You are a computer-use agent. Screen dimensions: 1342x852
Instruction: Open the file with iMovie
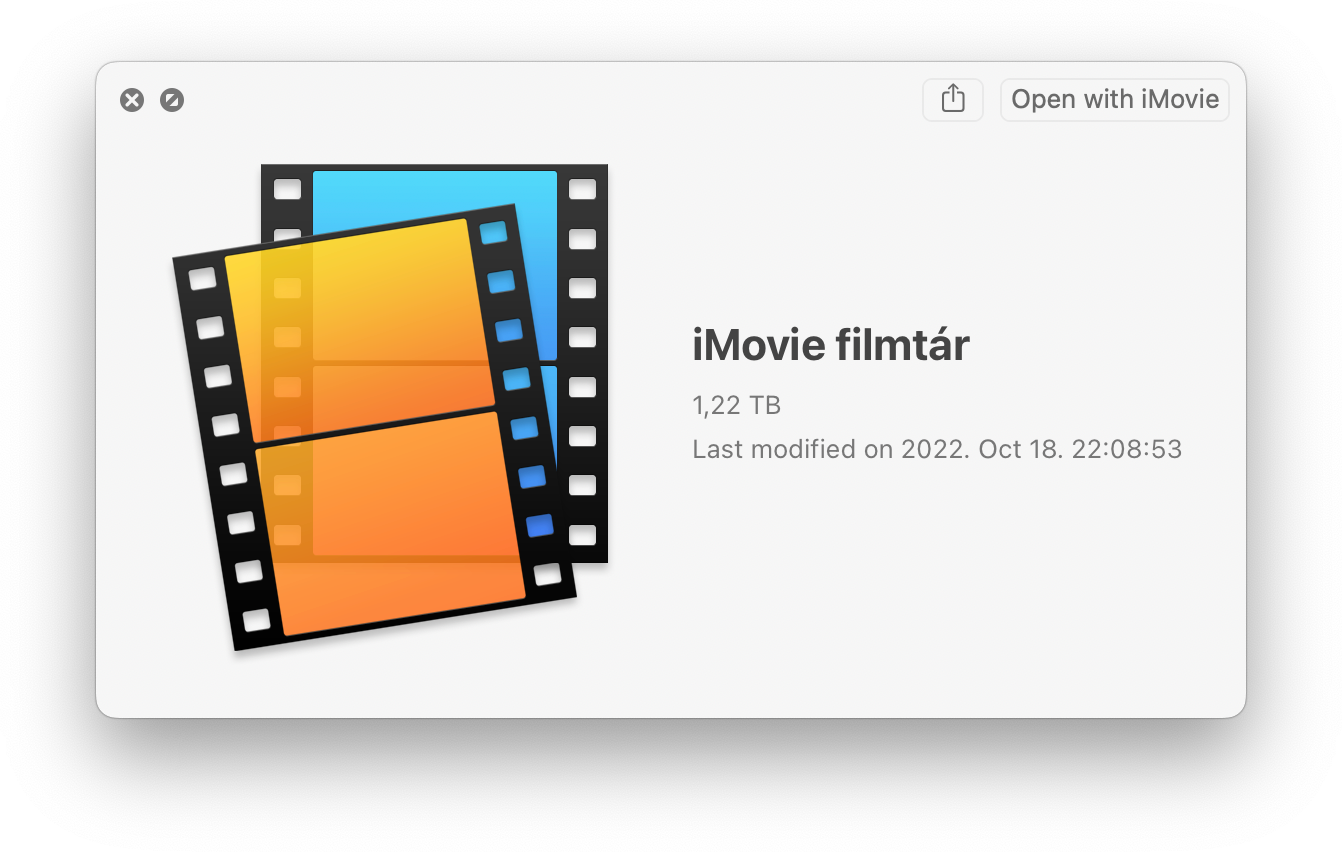(x=1115, y=100)
